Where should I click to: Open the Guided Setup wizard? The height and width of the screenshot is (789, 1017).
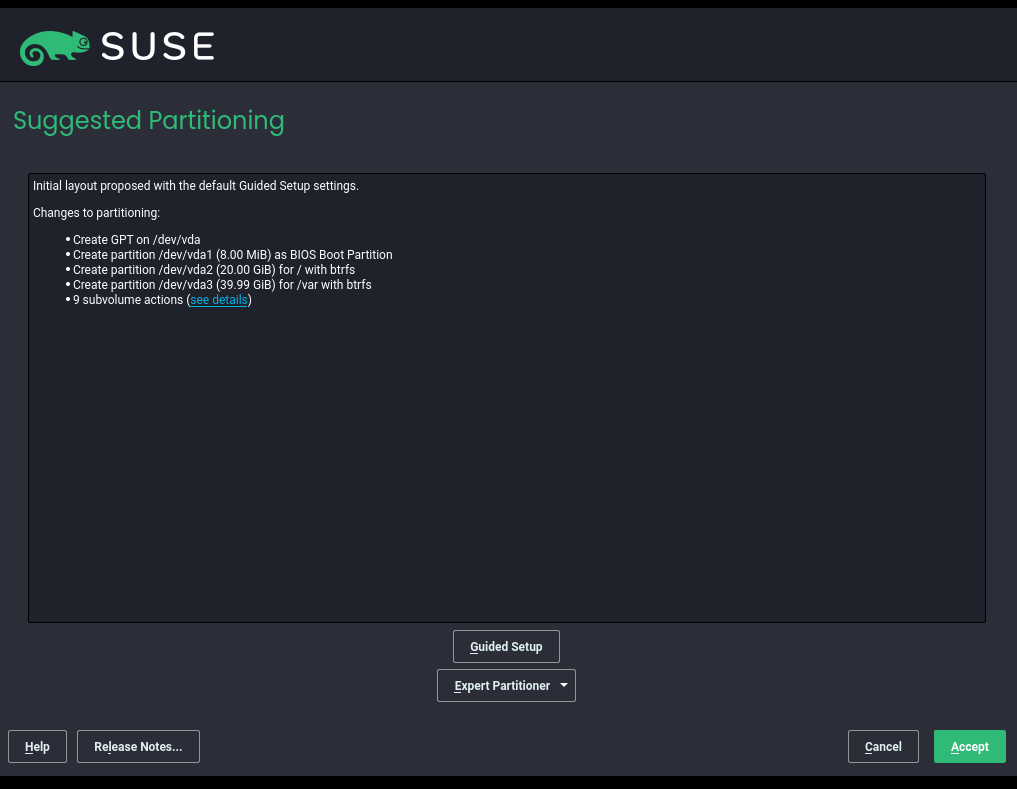coord(506,646)
